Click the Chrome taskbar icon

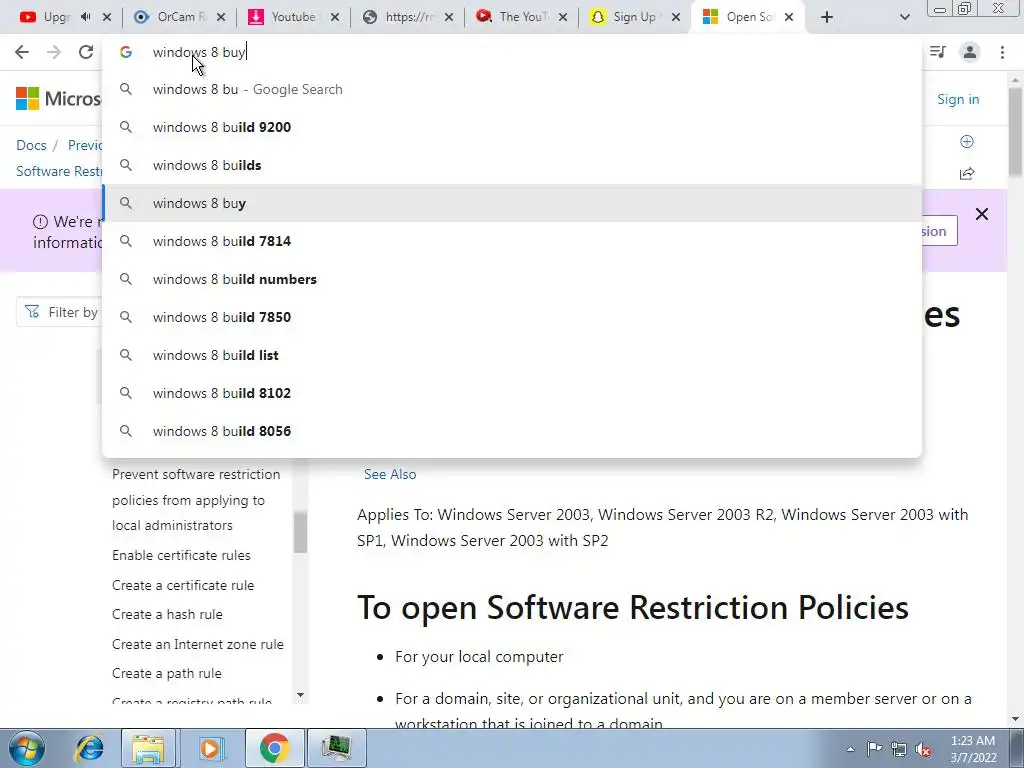[274, 748]
